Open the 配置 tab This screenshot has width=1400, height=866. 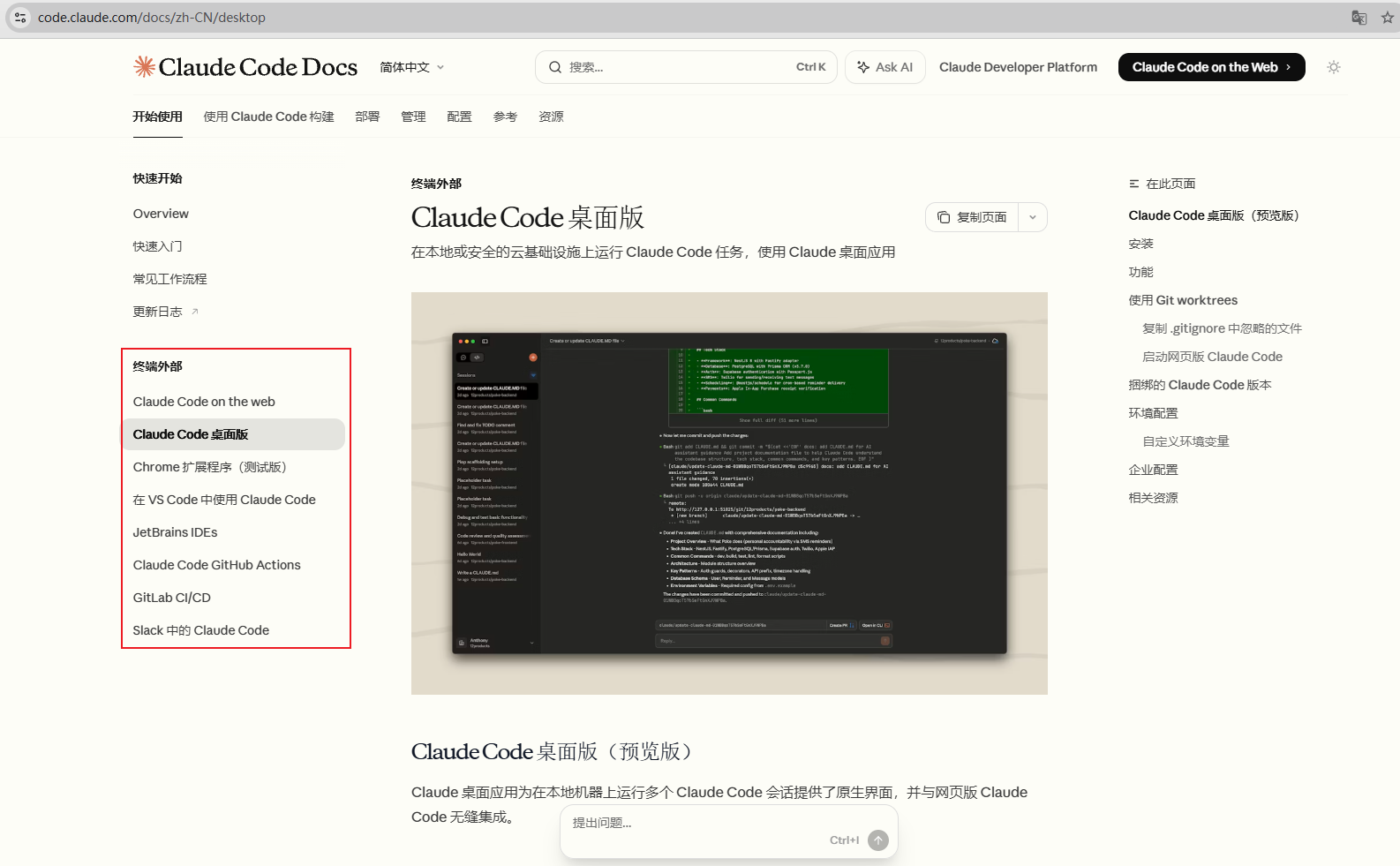(x=459, y=117)
